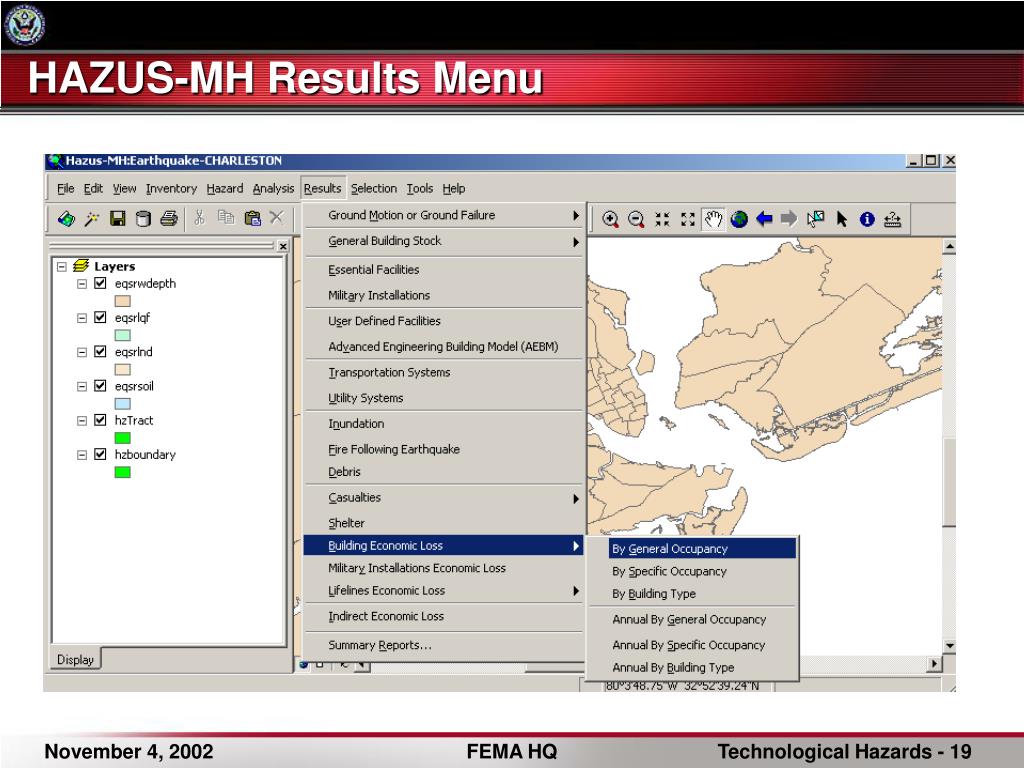Collapse the eqsrsoil layer legend
1024x768 pixels.
click(x=82, y=387)
